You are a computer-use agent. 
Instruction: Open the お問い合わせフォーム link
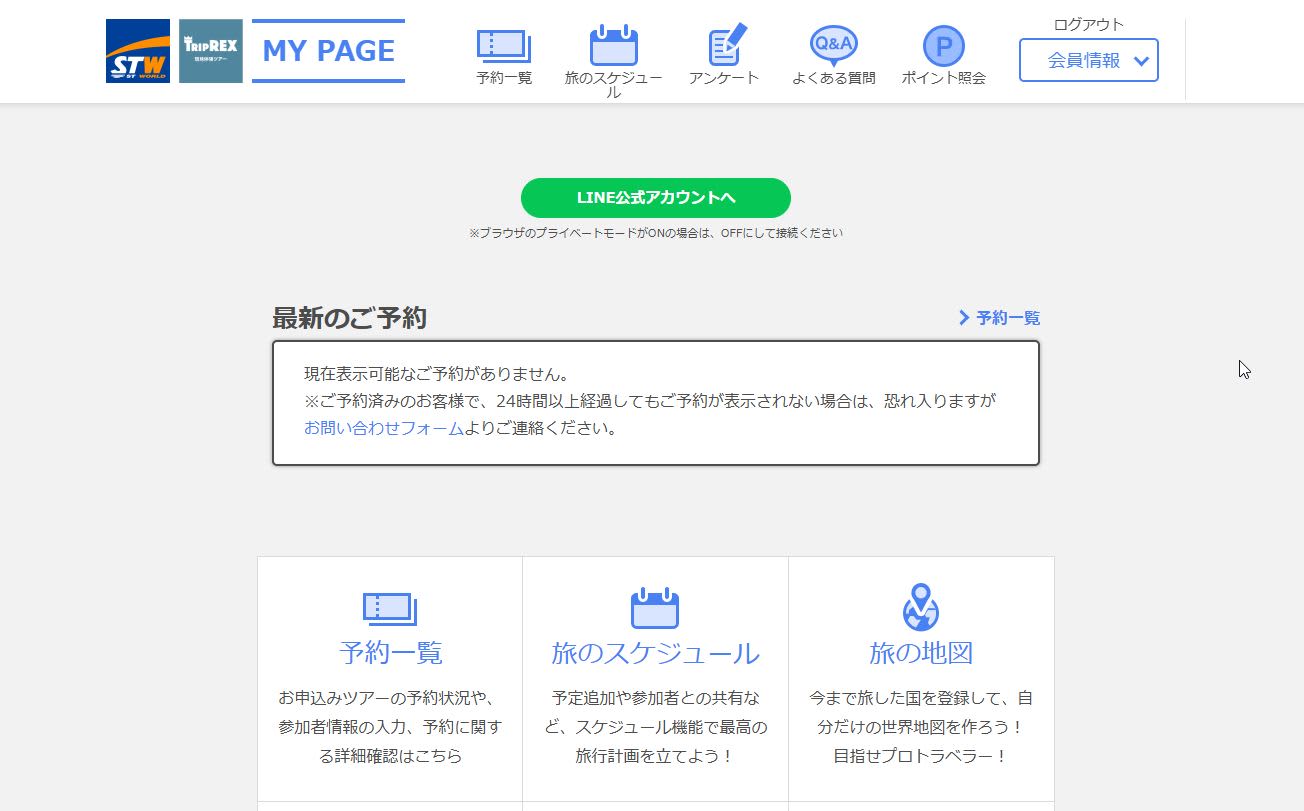384,429
